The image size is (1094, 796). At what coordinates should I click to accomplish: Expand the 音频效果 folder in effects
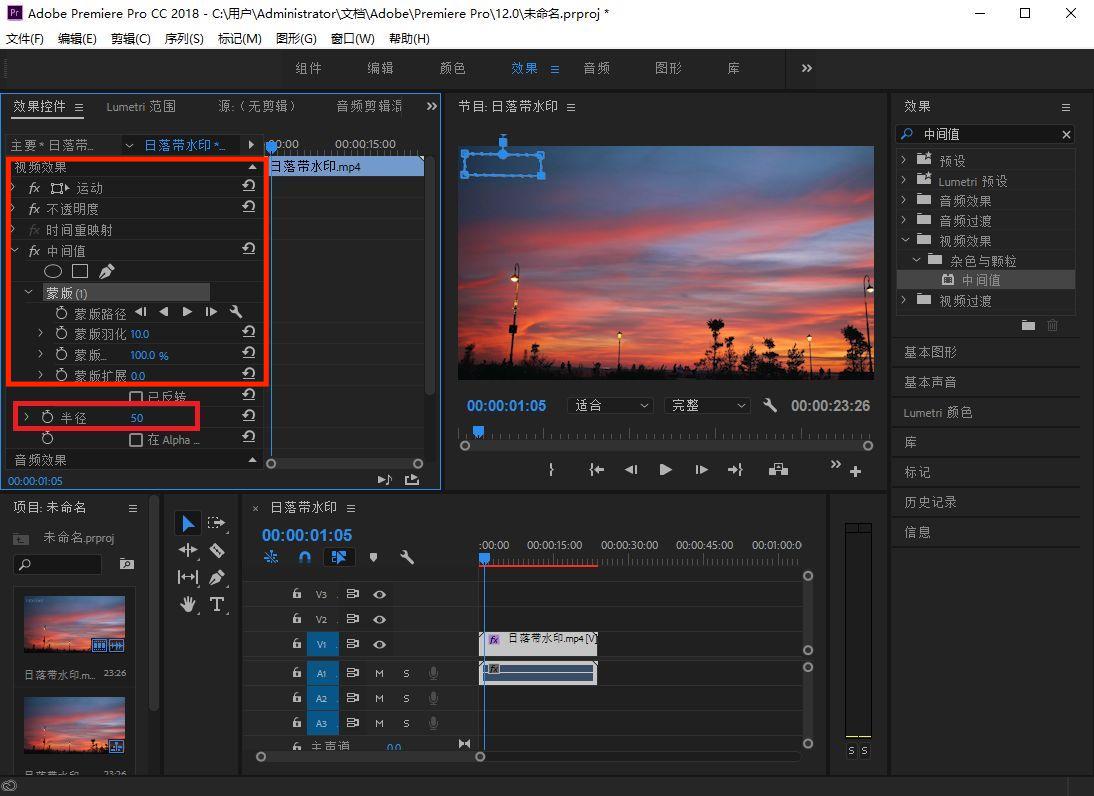click(904, 200)
